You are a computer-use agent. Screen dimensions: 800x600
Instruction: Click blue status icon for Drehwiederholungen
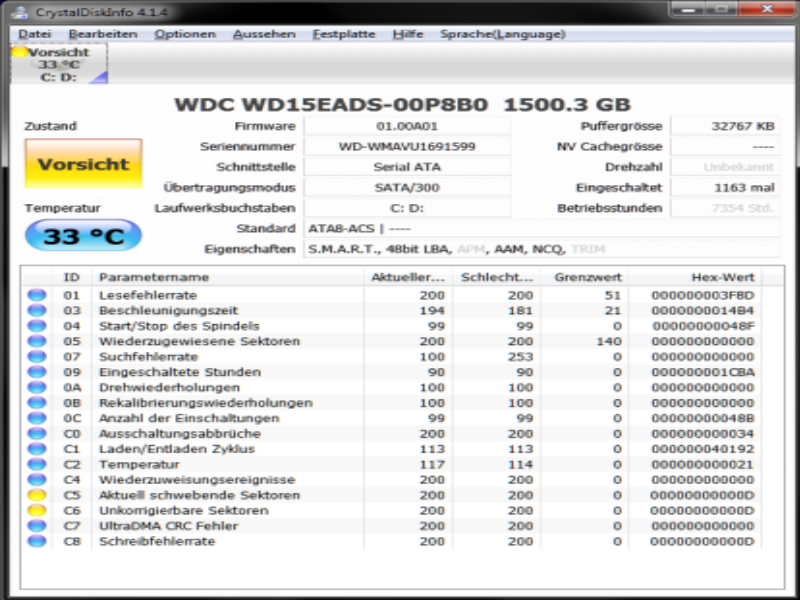[x=37, y=387]
